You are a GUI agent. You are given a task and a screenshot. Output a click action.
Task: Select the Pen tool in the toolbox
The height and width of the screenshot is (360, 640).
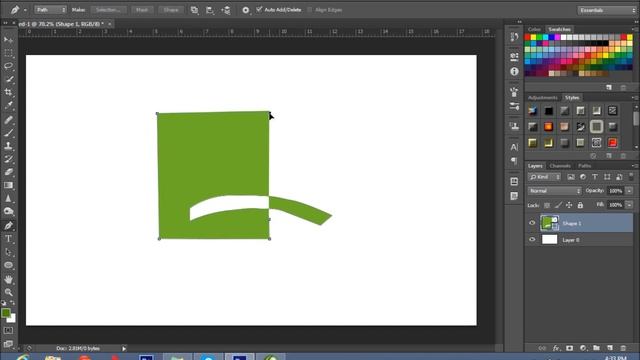8,225
